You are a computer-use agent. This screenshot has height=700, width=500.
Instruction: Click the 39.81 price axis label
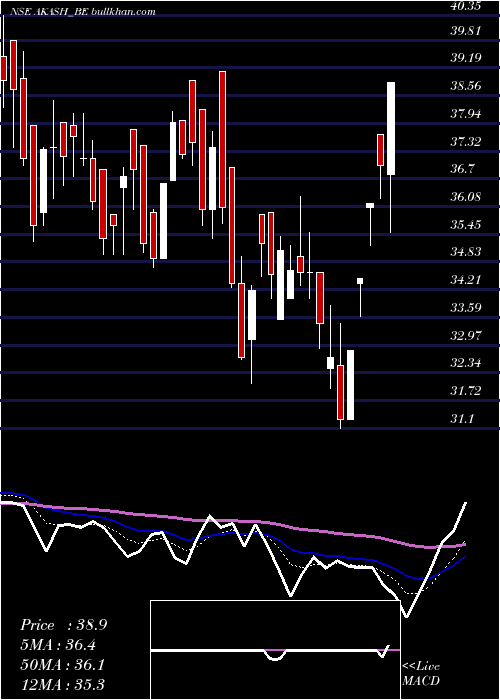(465, 31)
